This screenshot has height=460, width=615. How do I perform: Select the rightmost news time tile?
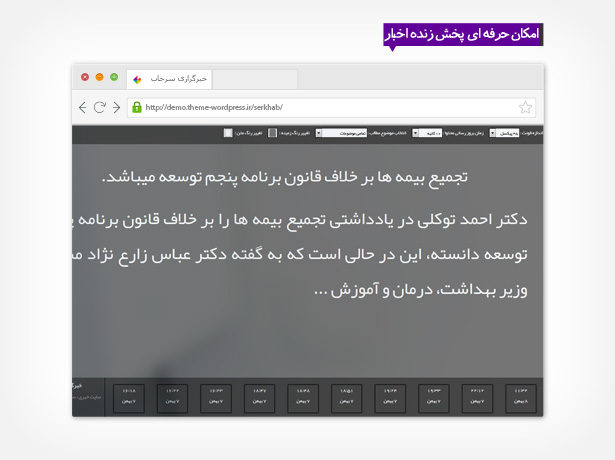point(520,397)
